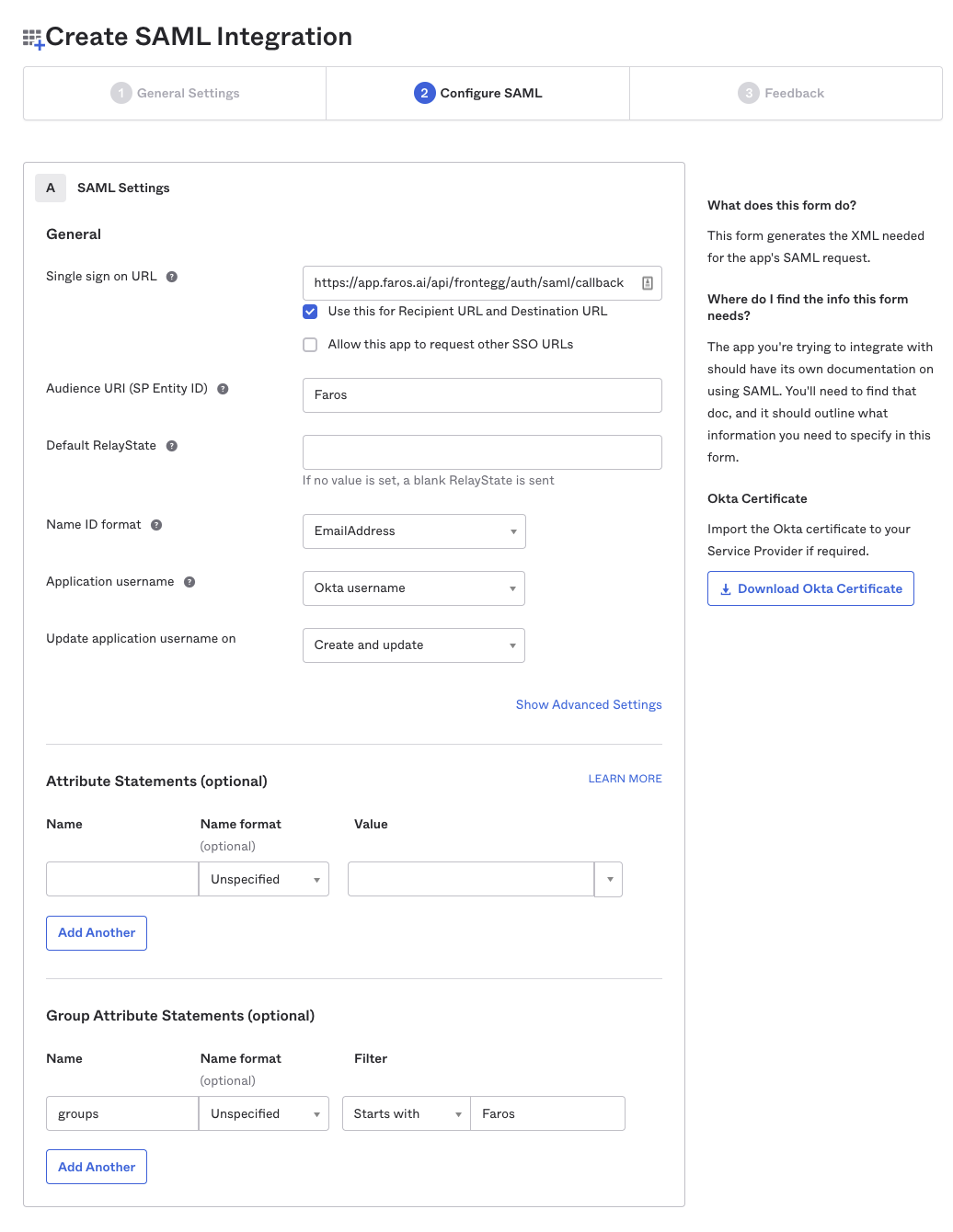
Task: Click Add Another under Attribute Statements
Action: [97, 933]
